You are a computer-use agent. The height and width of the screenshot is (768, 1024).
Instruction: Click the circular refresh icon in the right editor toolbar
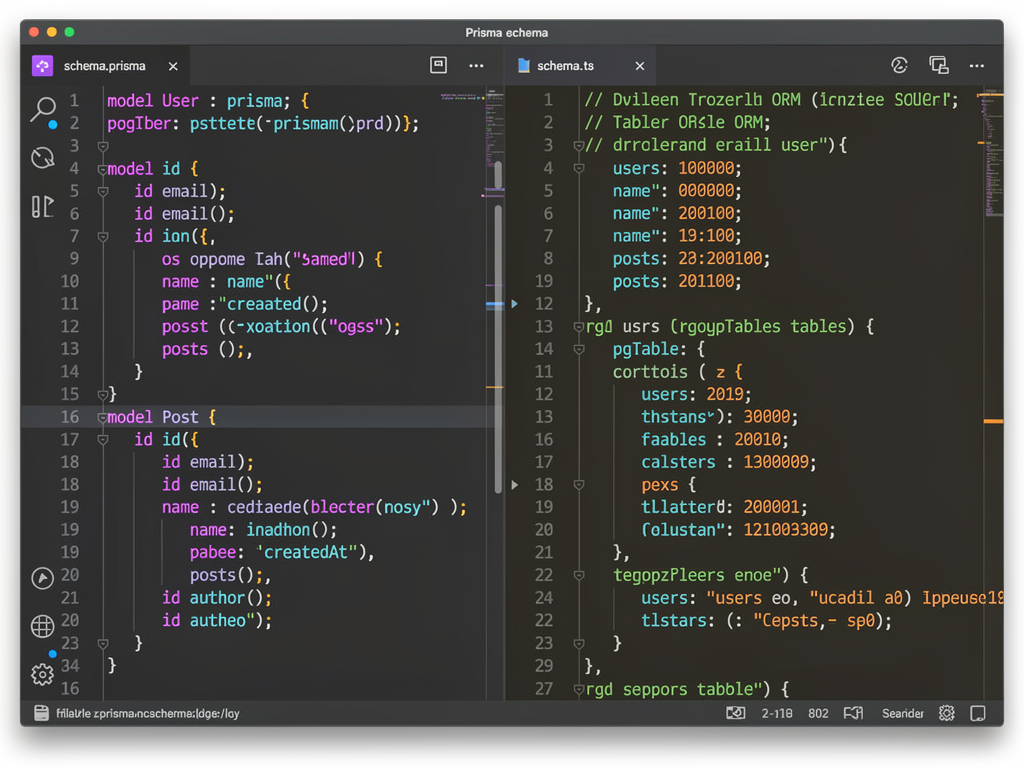899,65
